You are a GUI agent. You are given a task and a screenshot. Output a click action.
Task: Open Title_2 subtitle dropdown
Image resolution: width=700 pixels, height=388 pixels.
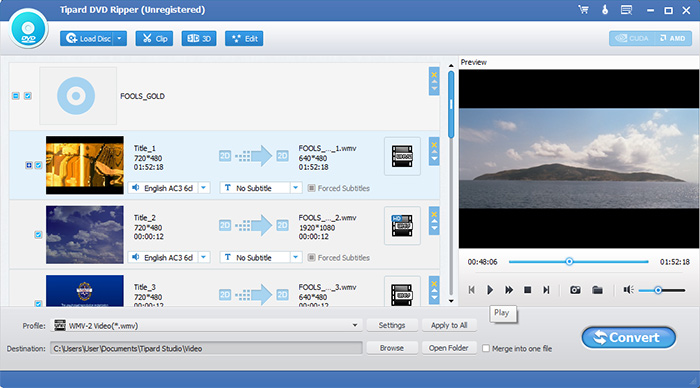[296, 257]
